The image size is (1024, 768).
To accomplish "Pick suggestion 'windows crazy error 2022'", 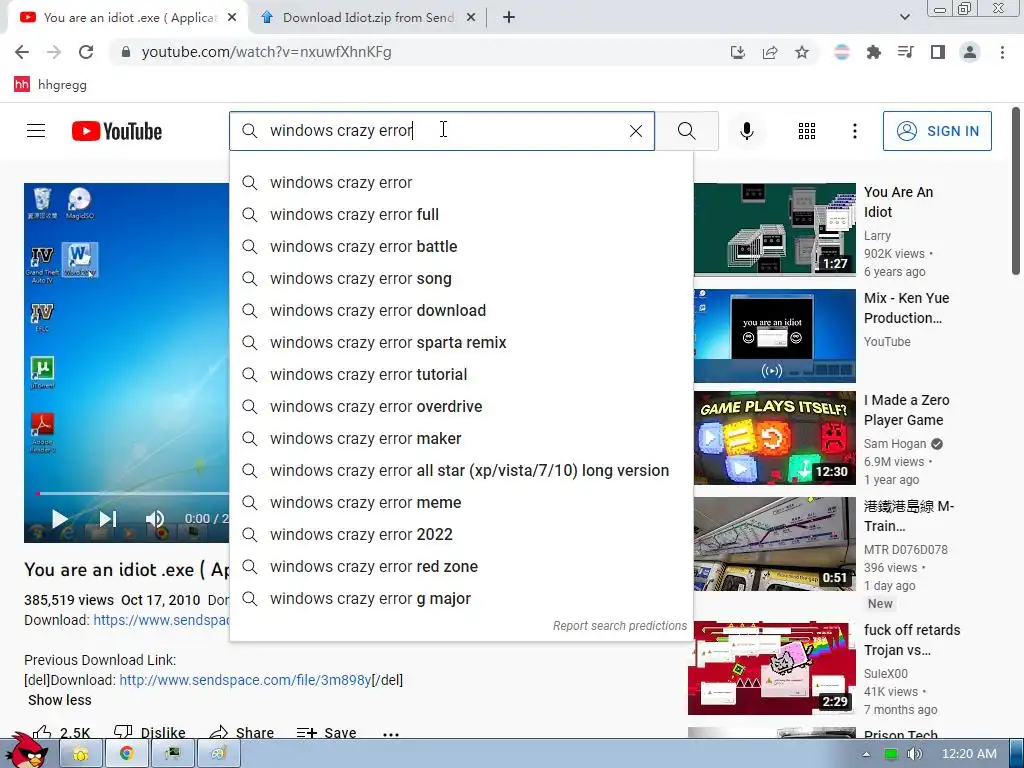I will pyautogui.click(x=461, y=535).
